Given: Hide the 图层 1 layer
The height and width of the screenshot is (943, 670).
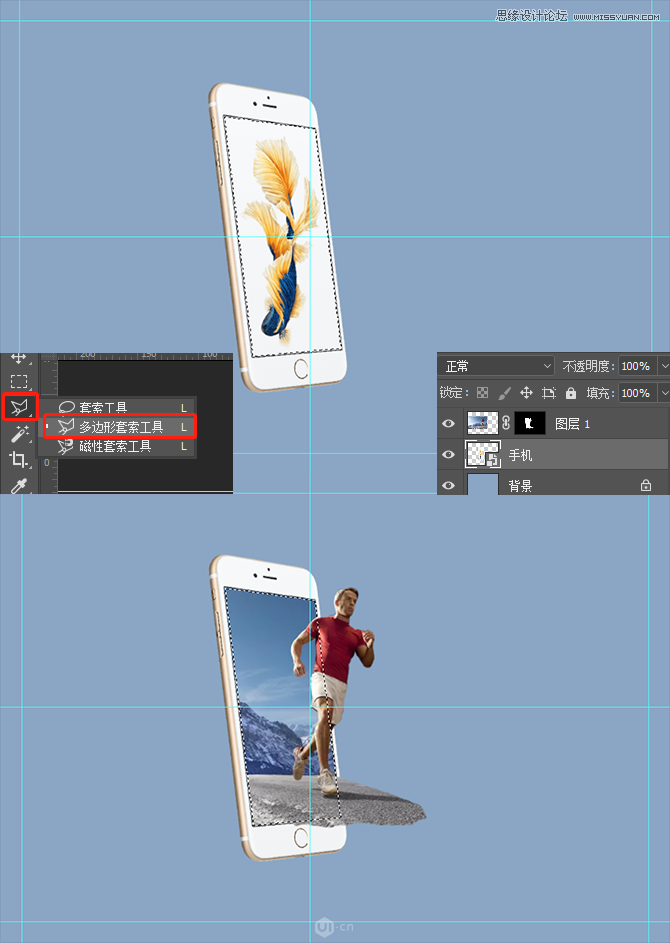Looking at the screenshot, I should 448,423.
